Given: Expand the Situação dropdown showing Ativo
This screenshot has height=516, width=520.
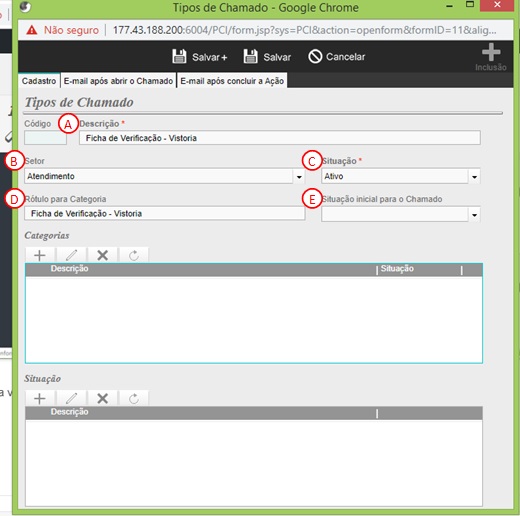Looking at the screenshot, I should click(x=474, y=177).
